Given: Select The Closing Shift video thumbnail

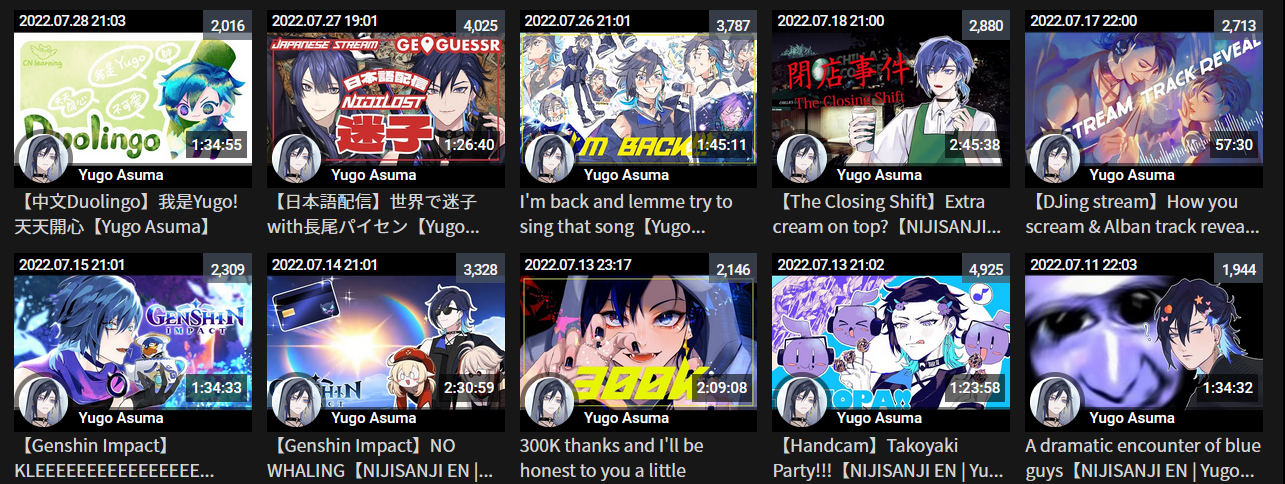Looking at the screenshot, I should click(891, 95).
